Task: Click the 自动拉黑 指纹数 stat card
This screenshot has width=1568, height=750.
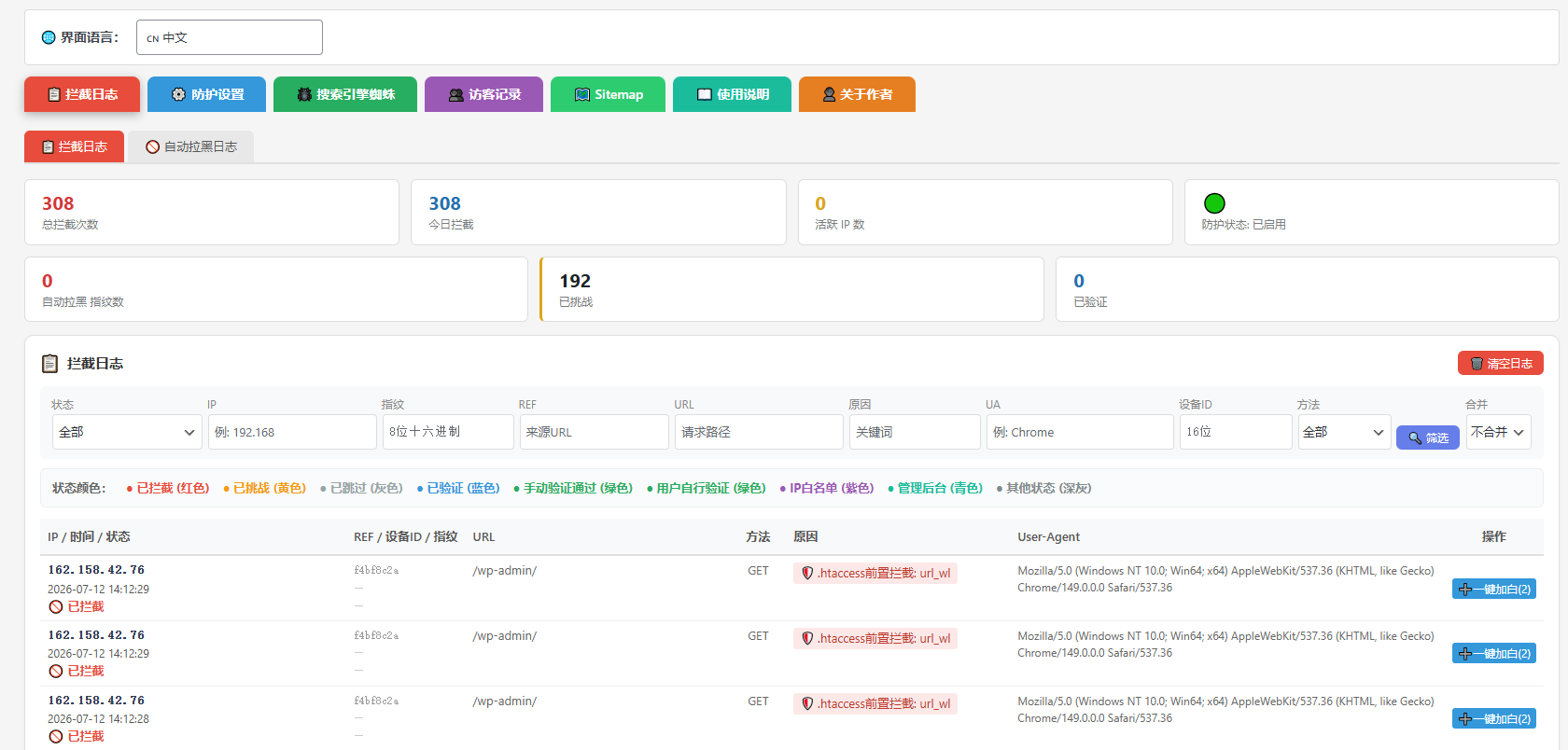Action: pos(276,289)
